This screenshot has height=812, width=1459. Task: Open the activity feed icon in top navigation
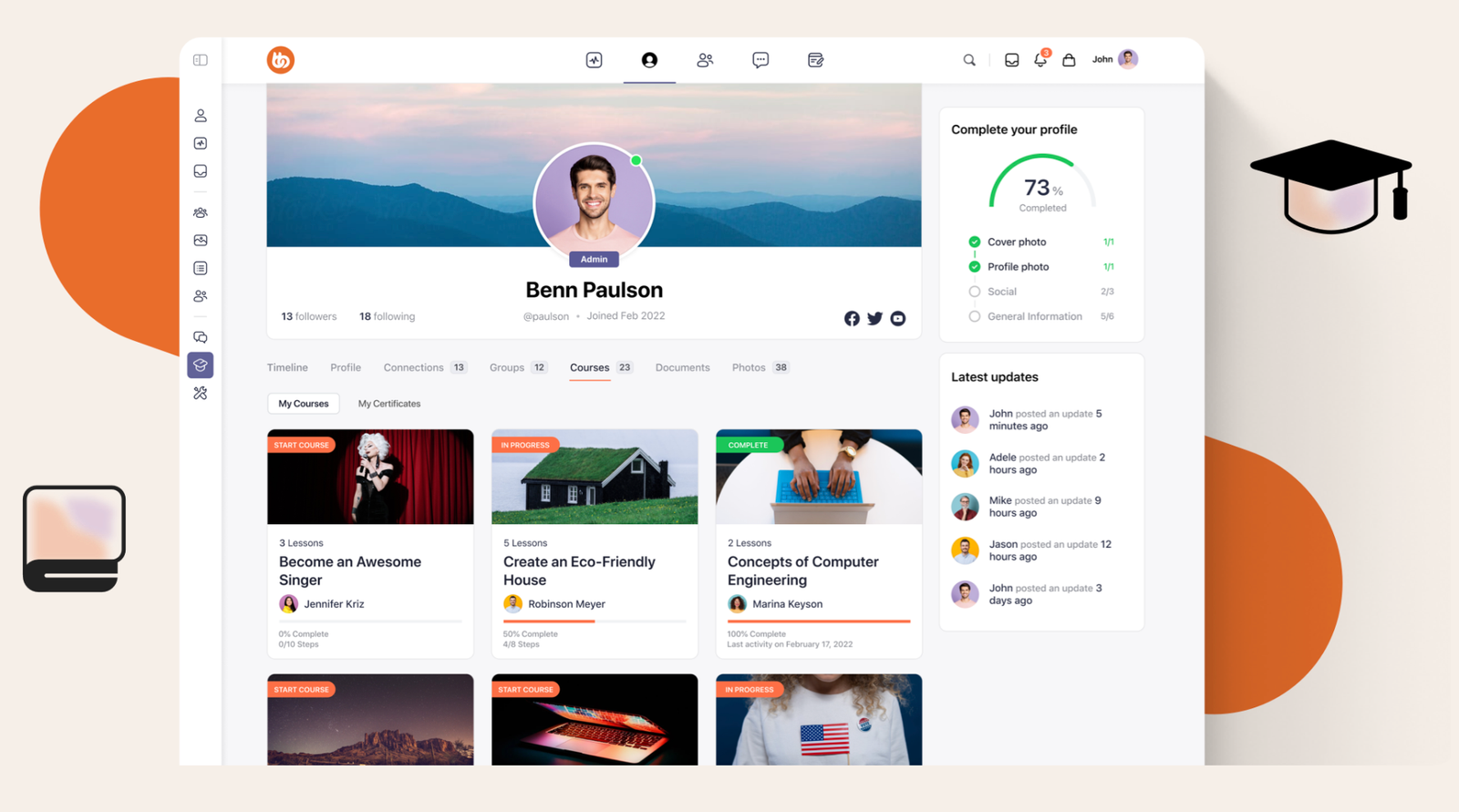click(594, 60)
